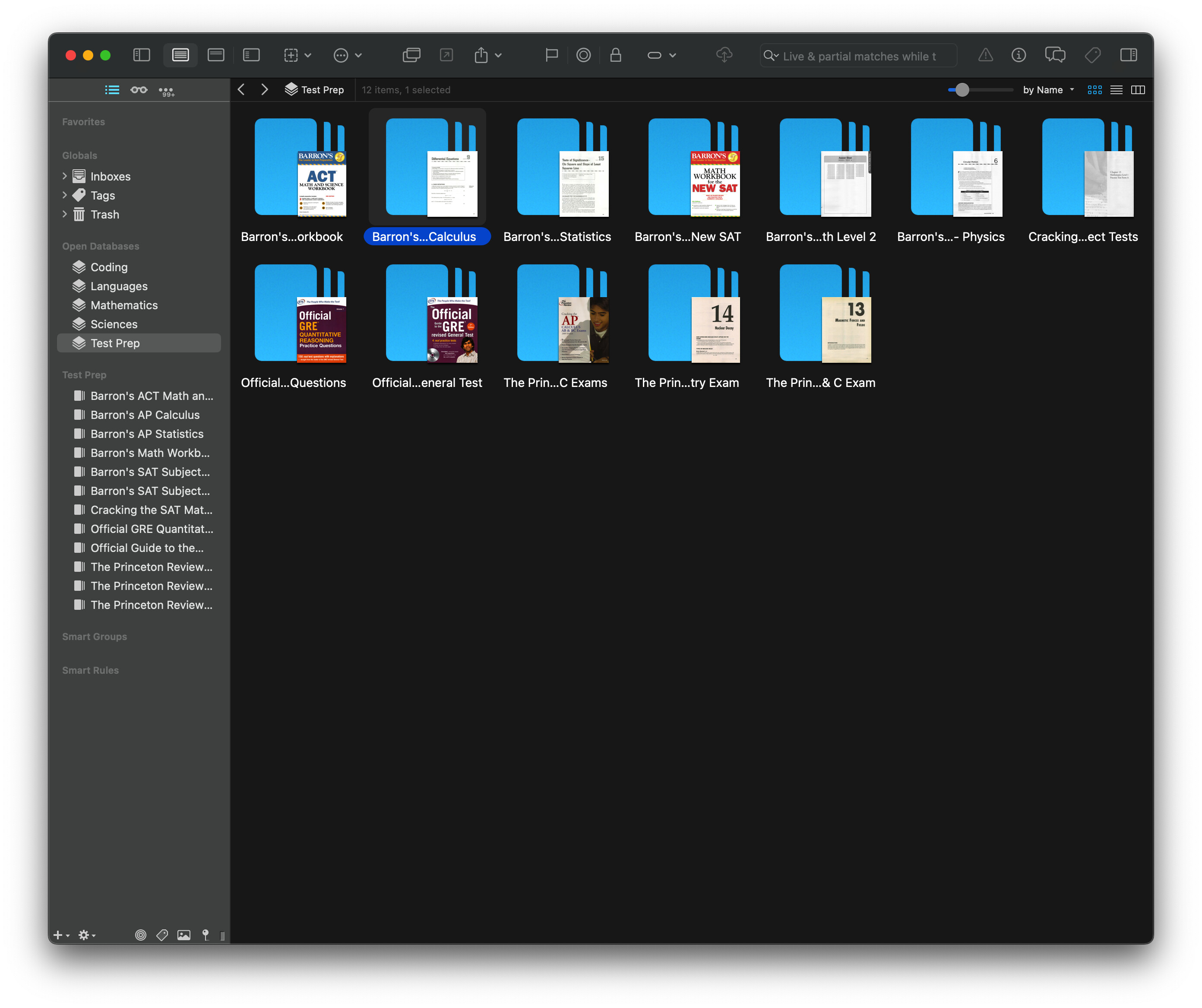The image size is (1202, 1008).
Task: Click the tag icon in toolbar
Action: pos(1092,55)
